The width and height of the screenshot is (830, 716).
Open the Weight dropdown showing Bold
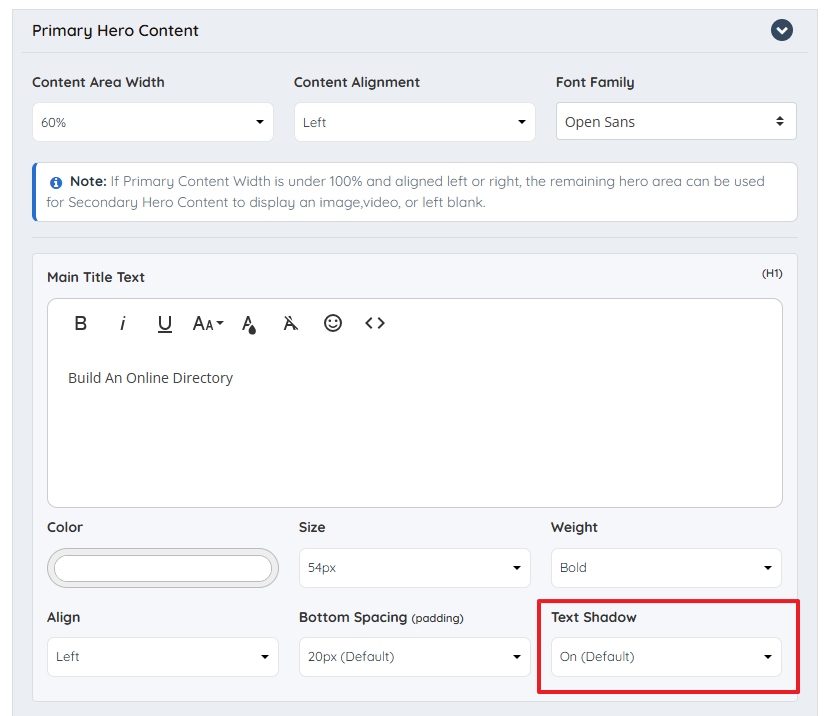click(x=666, y=568)
